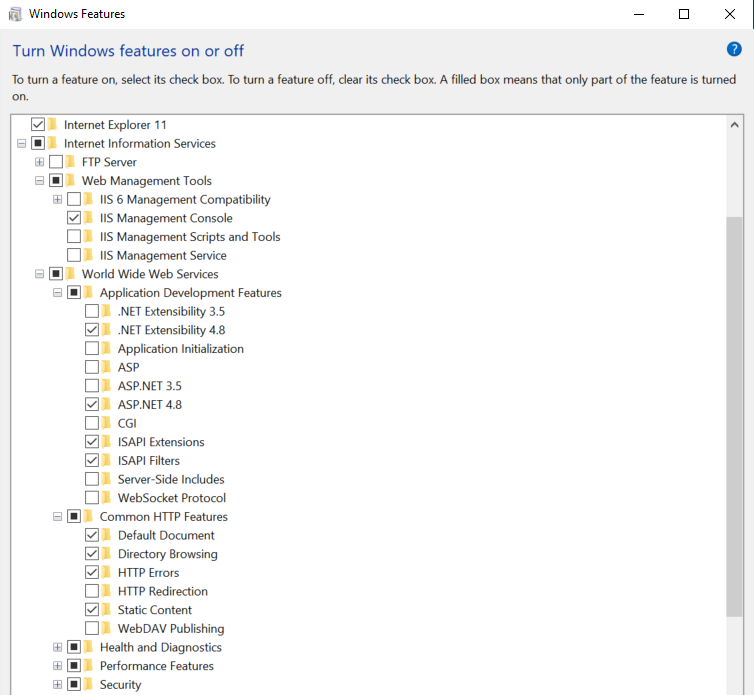Toggle the Internet Information Services checkbox

coord(38,143)
